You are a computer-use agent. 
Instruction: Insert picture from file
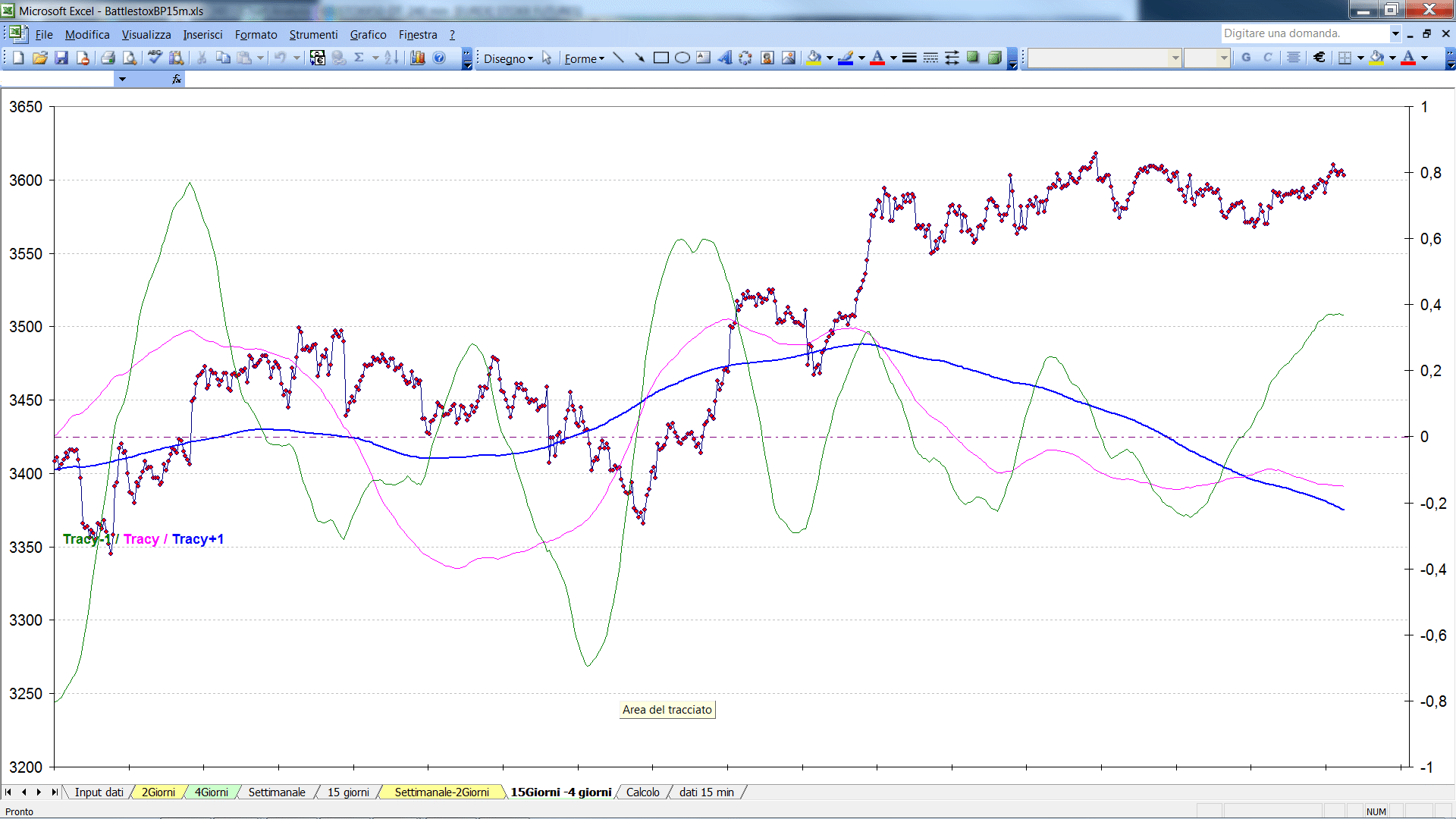(789, 58)
